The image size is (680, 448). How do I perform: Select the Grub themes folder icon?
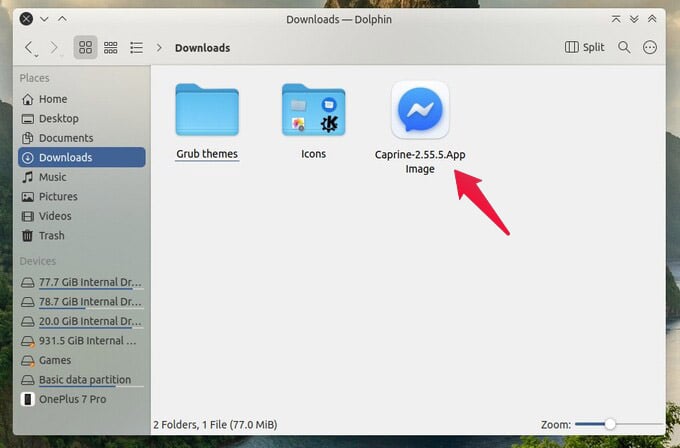click(x=207, y=110)
